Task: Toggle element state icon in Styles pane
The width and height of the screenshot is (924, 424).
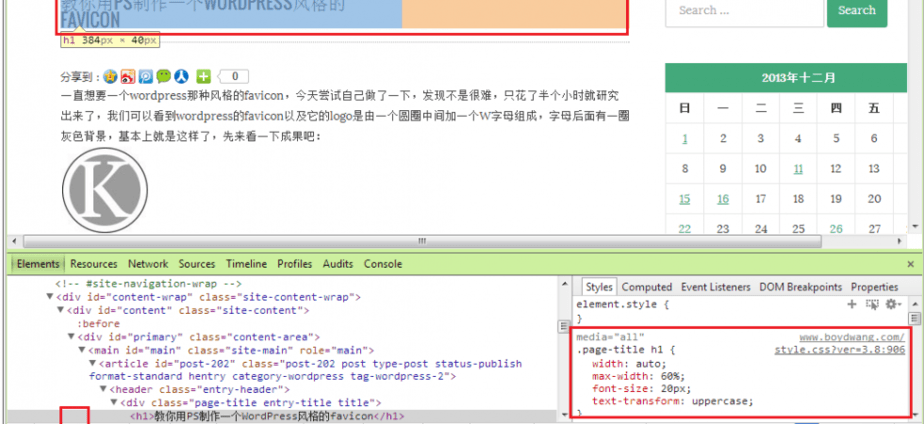Action: tap(870, 303)
